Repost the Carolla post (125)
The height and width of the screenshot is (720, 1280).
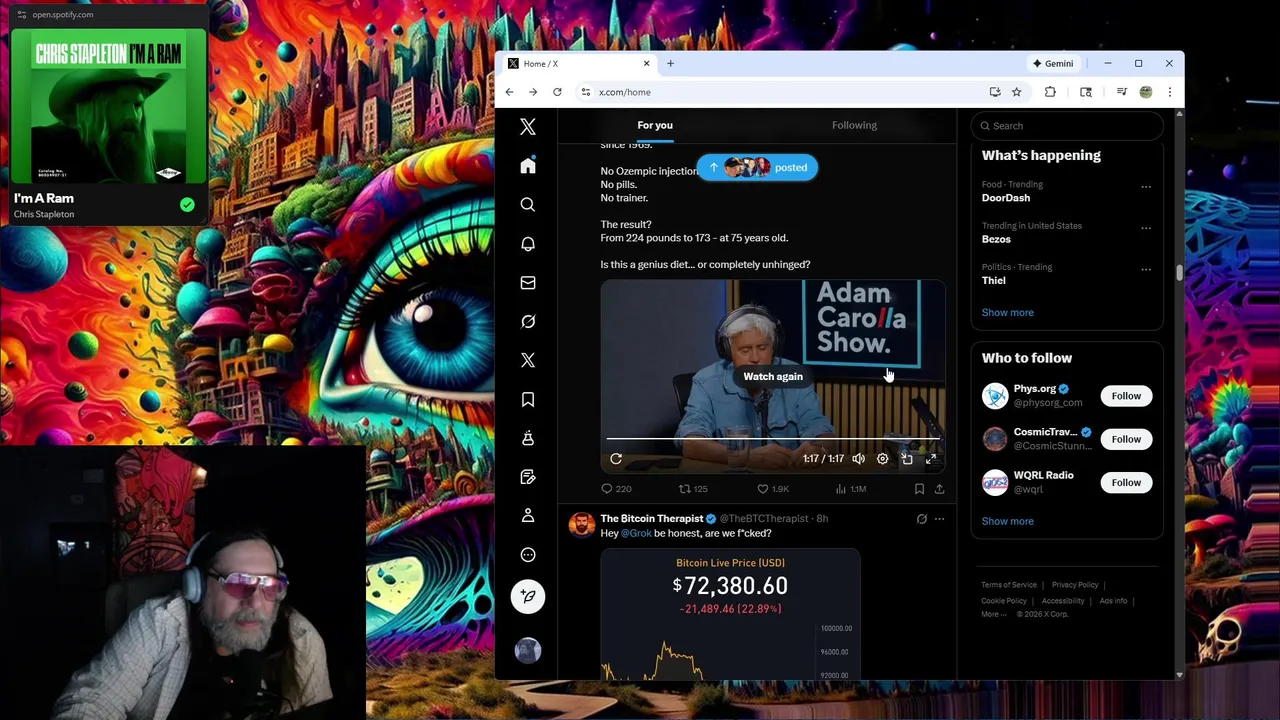click(693, 489)
